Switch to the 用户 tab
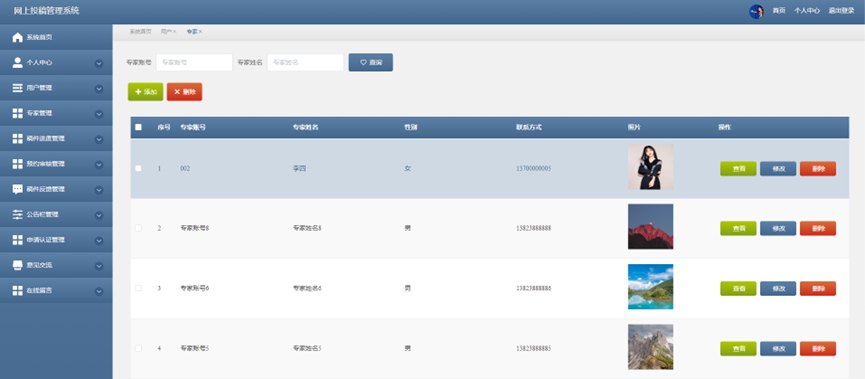The height and width of the screenshot is (379, 865). point(165,32)
